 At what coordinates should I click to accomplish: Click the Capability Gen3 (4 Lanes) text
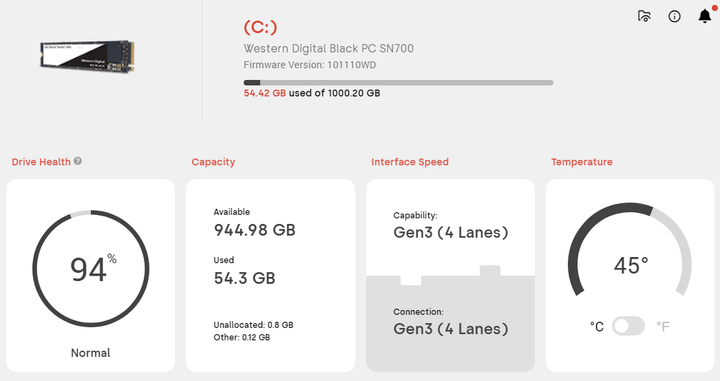(x=450, y=232)
